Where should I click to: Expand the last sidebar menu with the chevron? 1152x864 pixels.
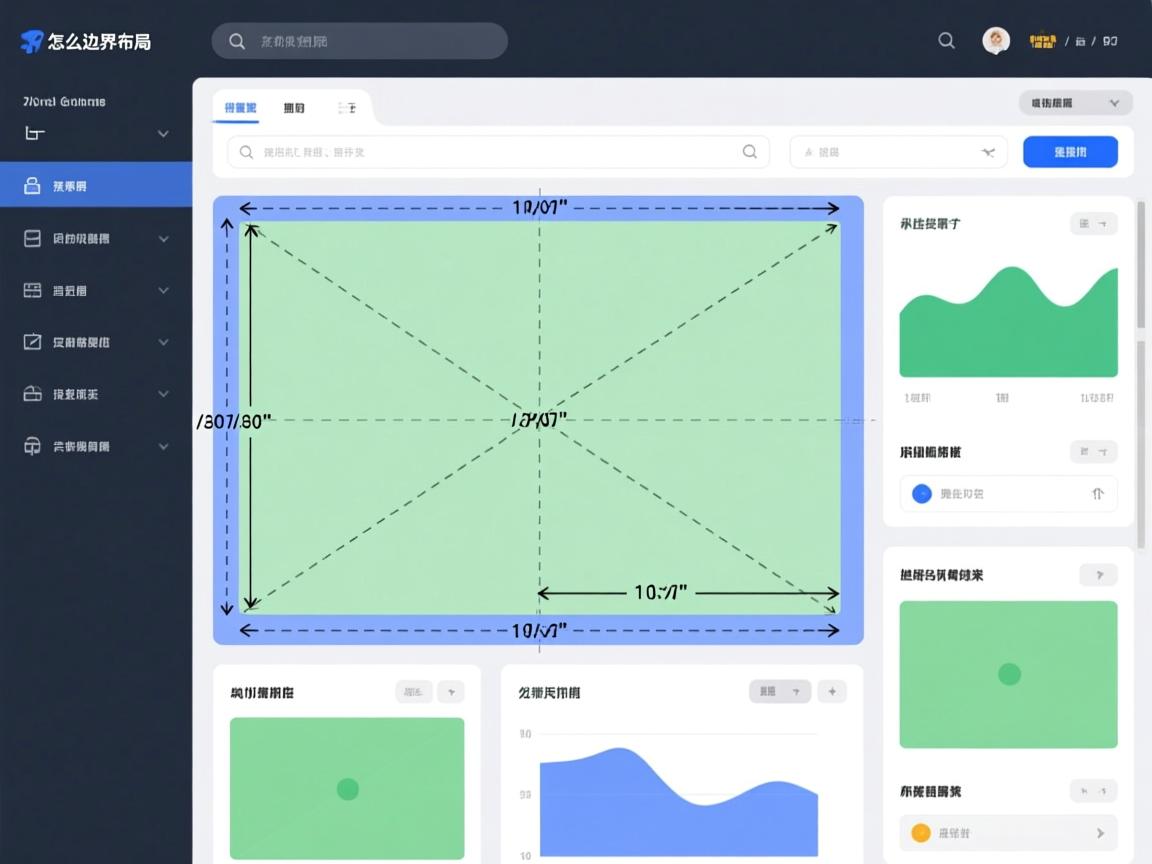[163, 446]
